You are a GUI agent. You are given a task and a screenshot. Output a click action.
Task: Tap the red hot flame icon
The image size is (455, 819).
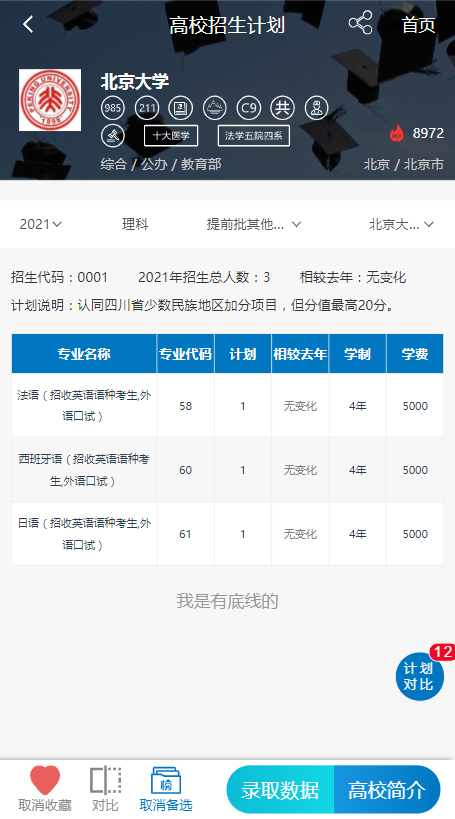pyautogui.click(x=397, y=134)
